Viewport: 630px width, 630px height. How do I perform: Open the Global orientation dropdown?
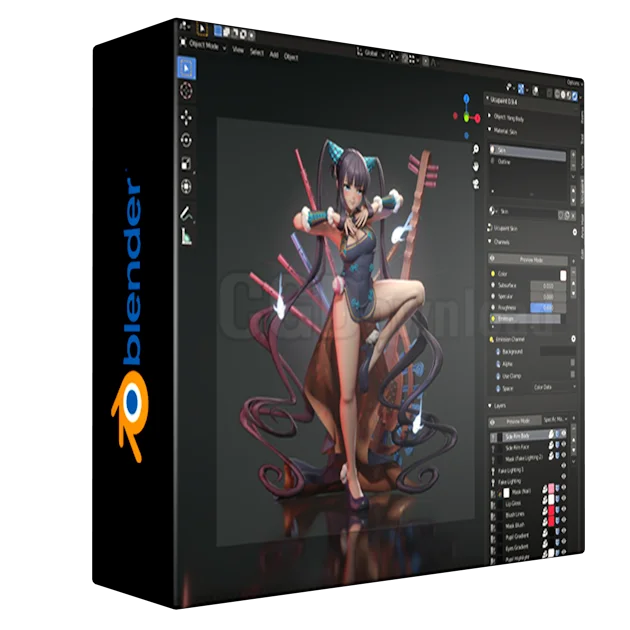pyautogui.click(x=371, y=53)
